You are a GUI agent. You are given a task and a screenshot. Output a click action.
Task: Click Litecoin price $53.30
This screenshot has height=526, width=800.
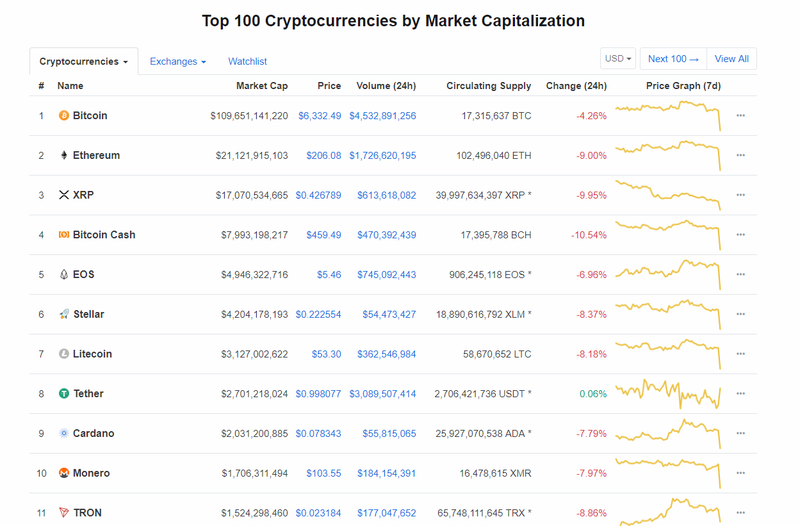click(x=327, y=354)
